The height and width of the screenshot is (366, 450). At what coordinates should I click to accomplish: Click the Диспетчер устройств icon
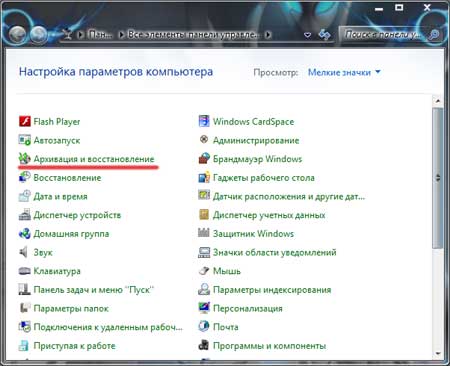(25, 215)
